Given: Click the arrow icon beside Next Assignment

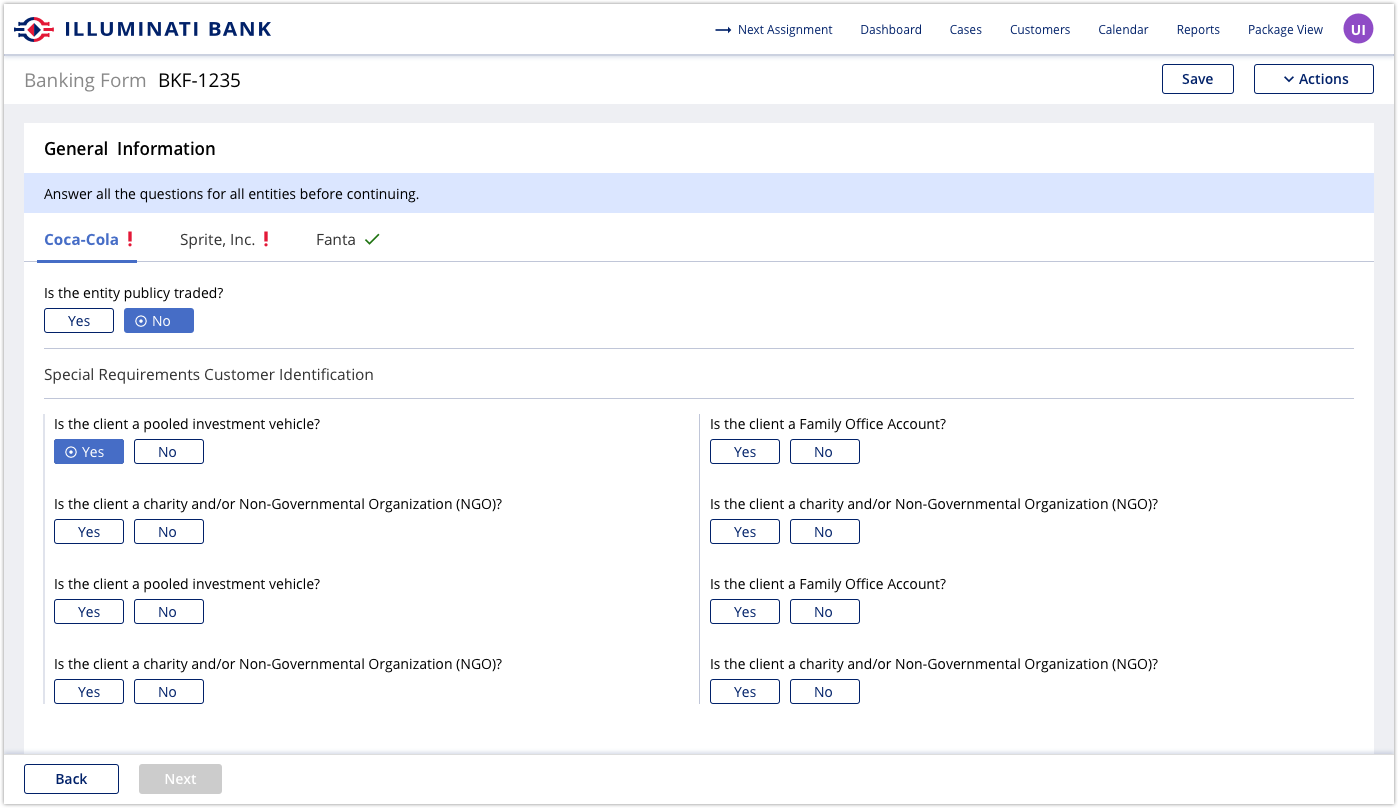Looking at the screenshot, I should tap(722, 30).
